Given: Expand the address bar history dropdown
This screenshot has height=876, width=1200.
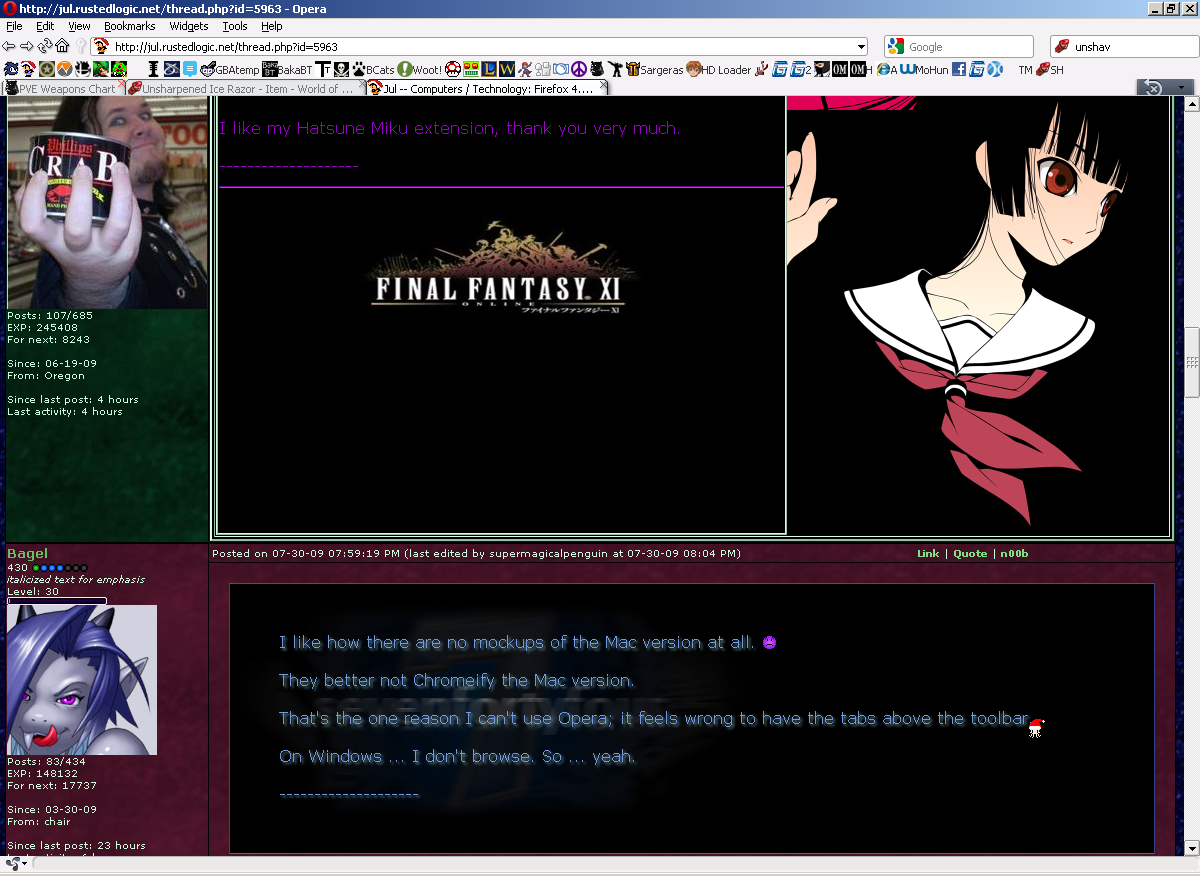Looking at the screenshot, I should pyautogui.click(x=861, y=47).
